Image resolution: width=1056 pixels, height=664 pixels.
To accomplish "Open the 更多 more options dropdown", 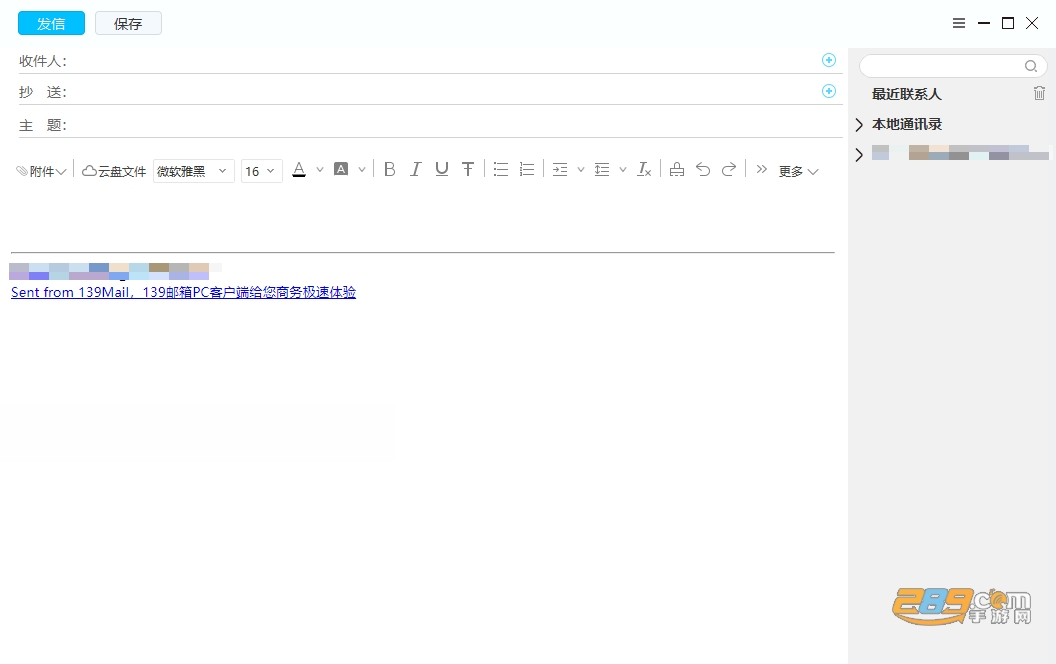I will click(x=798, y=172).
